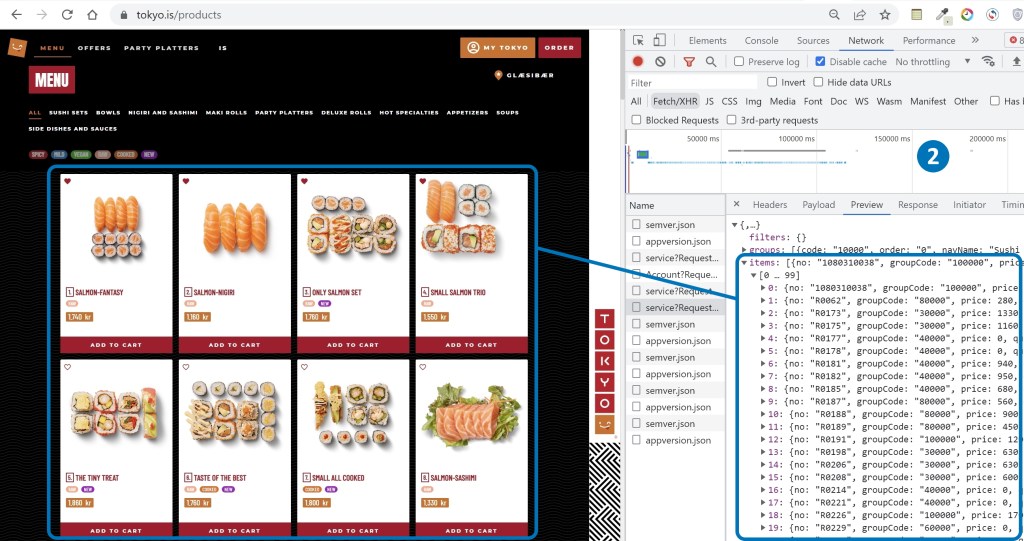The image size is (1024, 541).
Task: Enable the Preserve log checkbox
Action: [740, 62]
